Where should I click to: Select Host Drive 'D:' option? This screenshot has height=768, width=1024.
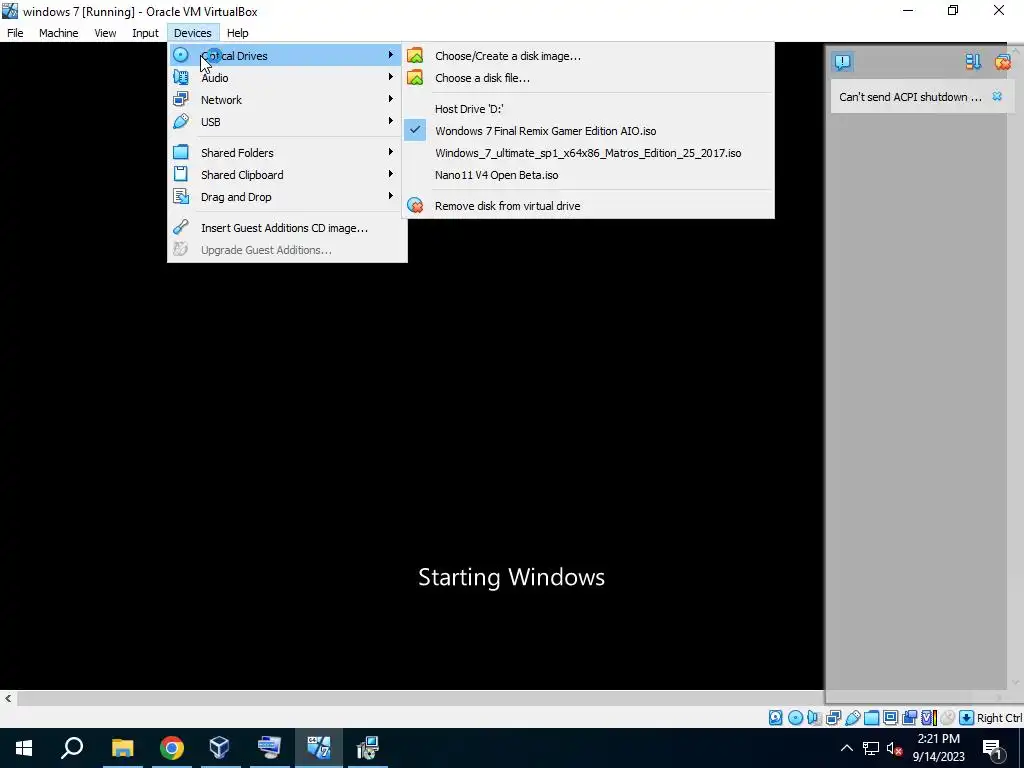pyautogui.click(x=588, y=109)
